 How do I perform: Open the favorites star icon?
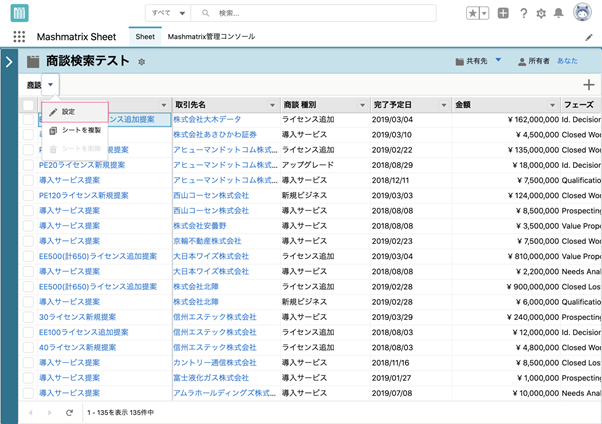pyautogui.click(x=473, y=13)
